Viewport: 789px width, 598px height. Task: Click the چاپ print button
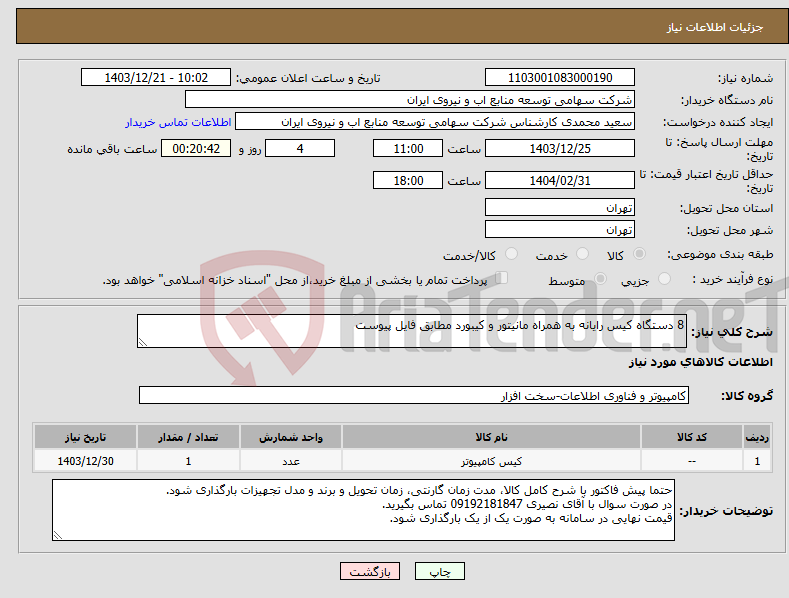[x=440, y=571]
